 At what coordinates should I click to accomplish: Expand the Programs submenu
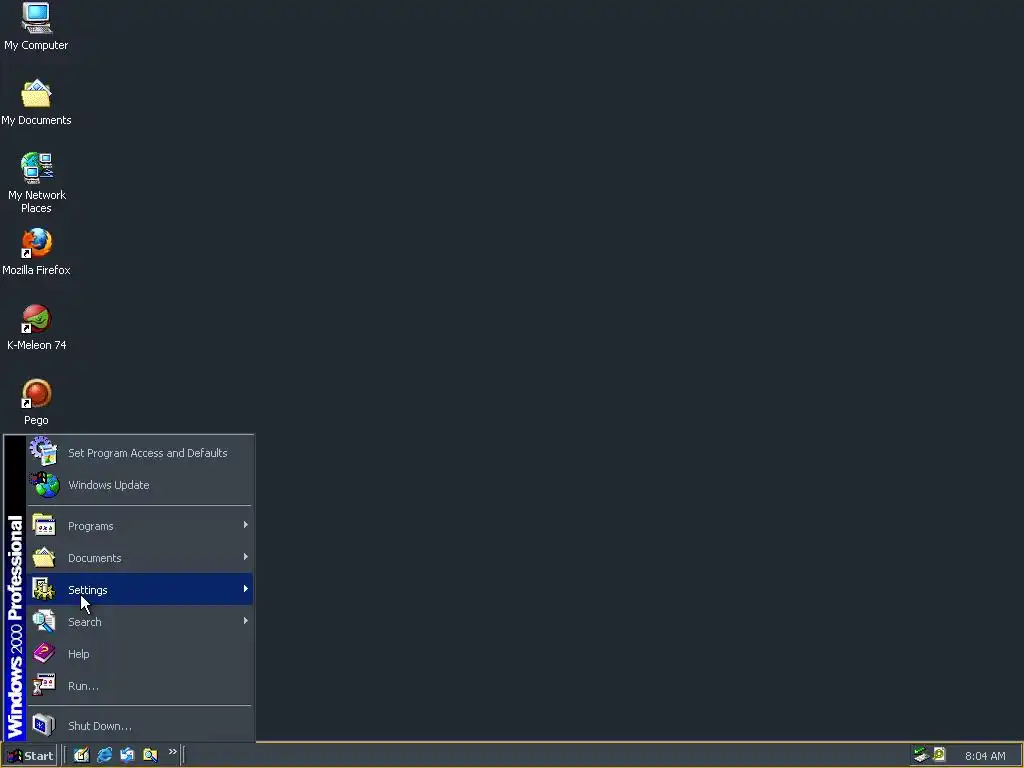pos(139,526)
